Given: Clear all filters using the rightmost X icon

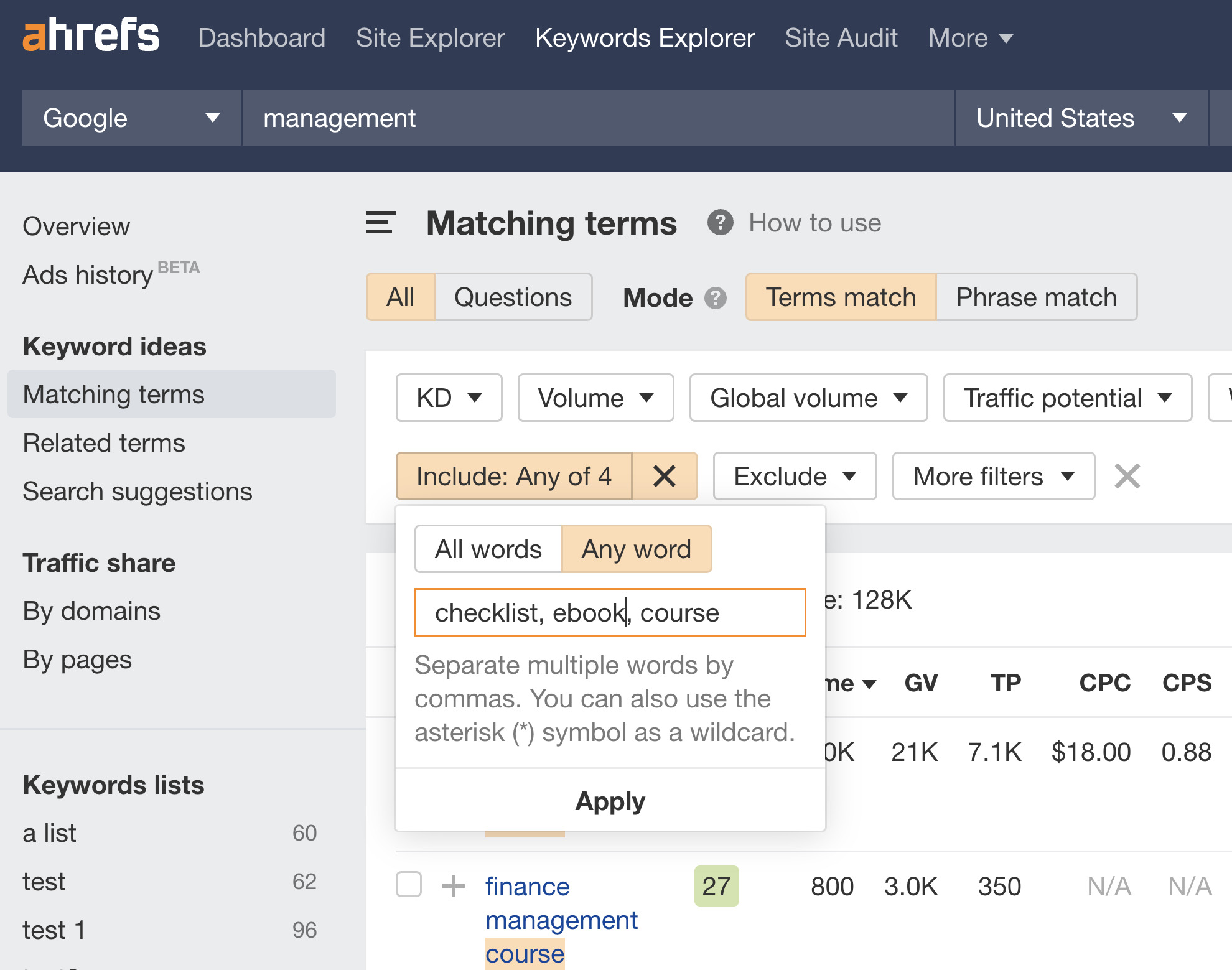Looking at the screenshot, I should pos(1126,476).
